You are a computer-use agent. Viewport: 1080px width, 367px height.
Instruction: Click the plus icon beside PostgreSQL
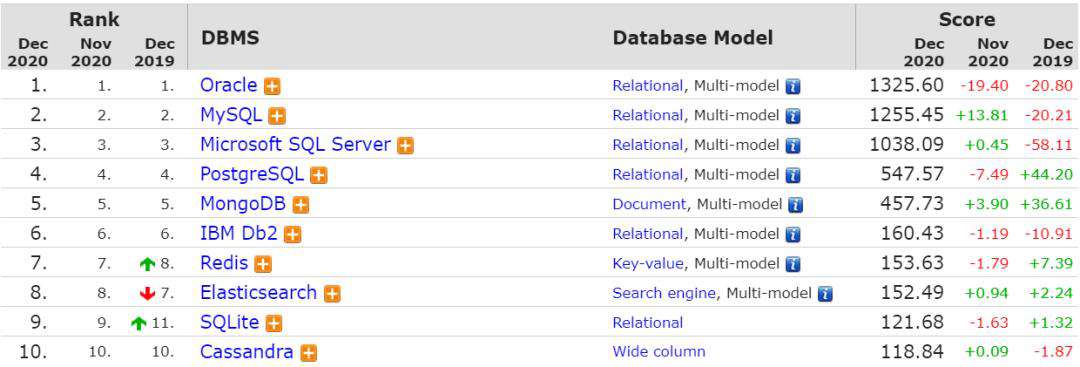click(x=318, y=176)
